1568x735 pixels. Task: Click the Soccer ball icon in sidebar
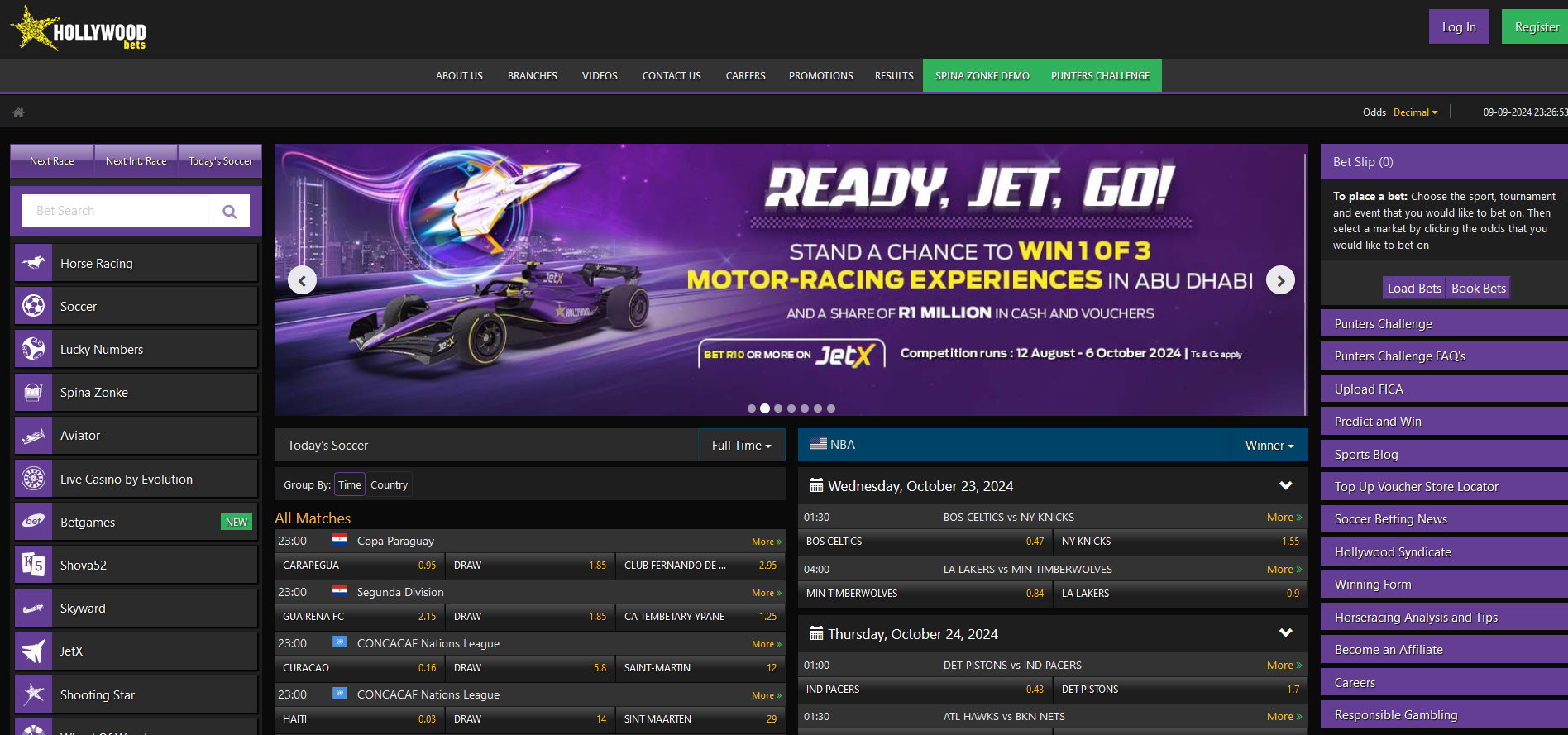click(33, 306)
